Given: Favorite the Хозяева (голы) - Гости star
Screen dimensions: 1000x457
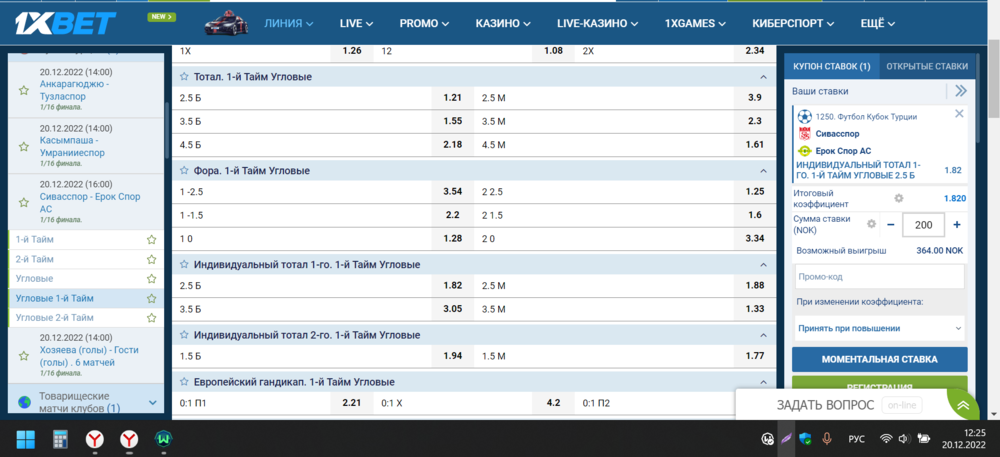Looking at the screenshot, I should pyautogui.click(x=24, y=356).
